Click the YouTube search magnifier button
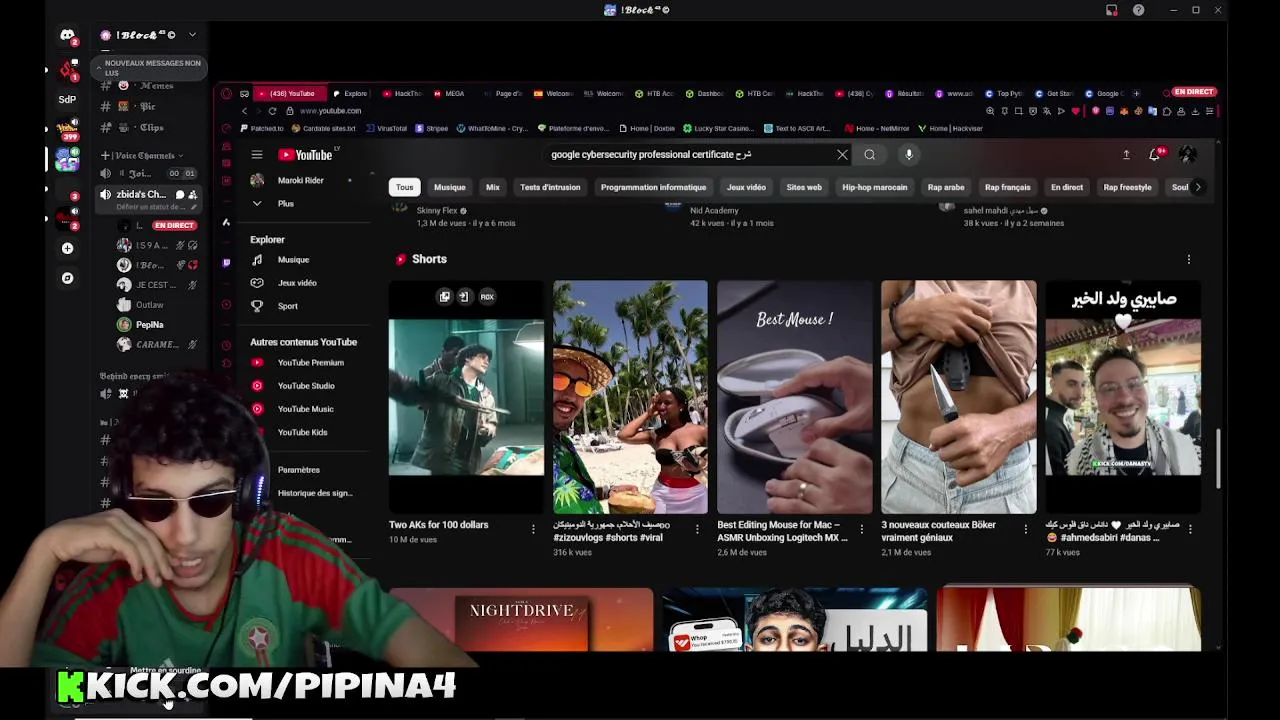The height and width of the screenshot is (720, 1280). (x=870, y=154)
